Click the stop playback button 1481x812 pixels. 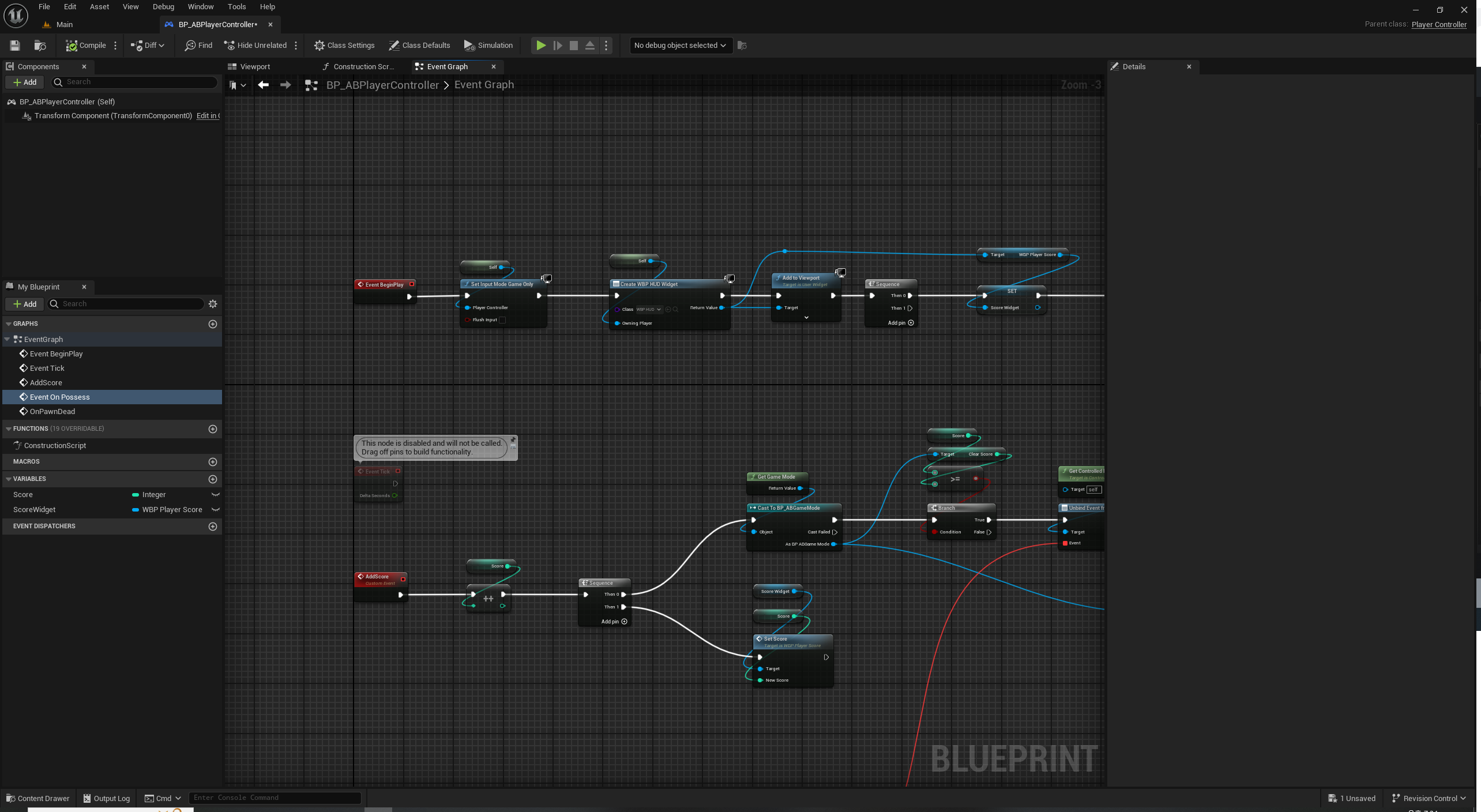click(574, 46)
